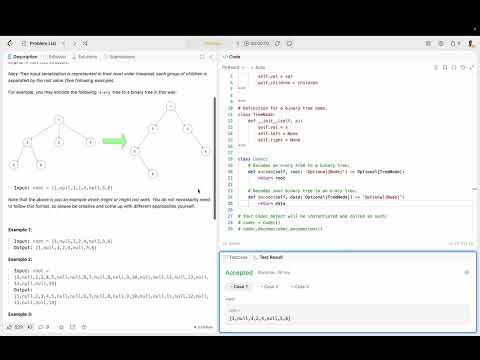The height and width of the screenshot is (360, 480).
Task: Dislike the problem with thumbs down
Action: pyautogui.click(x=30, y=327)
